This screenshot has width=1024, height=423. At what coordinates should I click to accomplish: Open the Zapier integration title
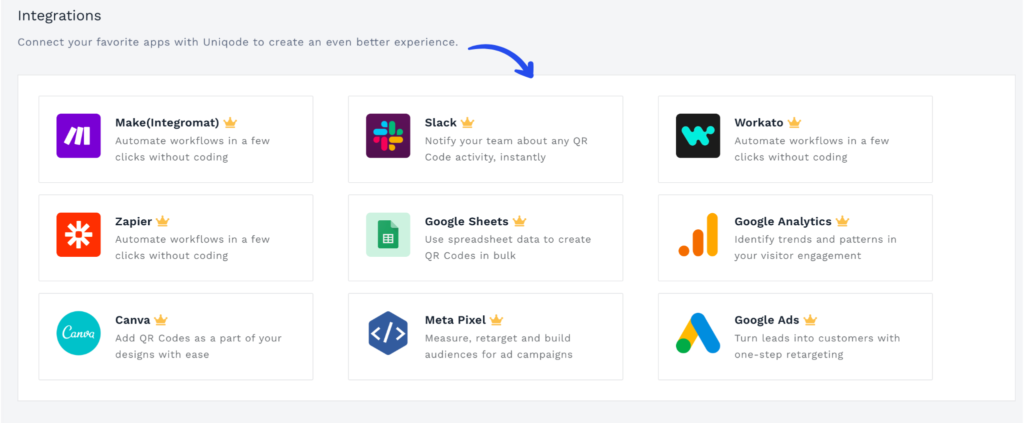[x=133, y=221]
